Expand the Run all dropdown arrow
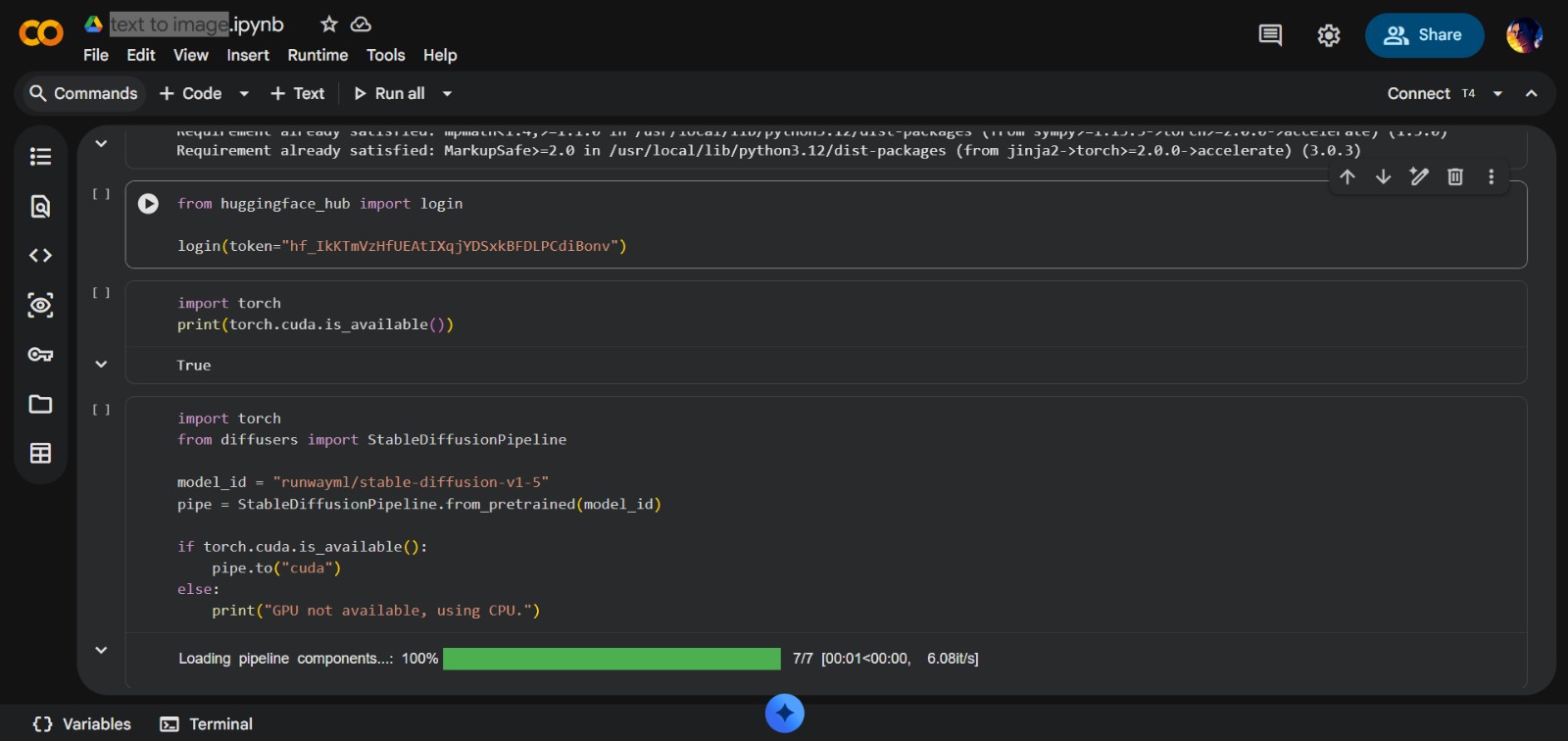The image size is (1568, 741). point(448,94)
